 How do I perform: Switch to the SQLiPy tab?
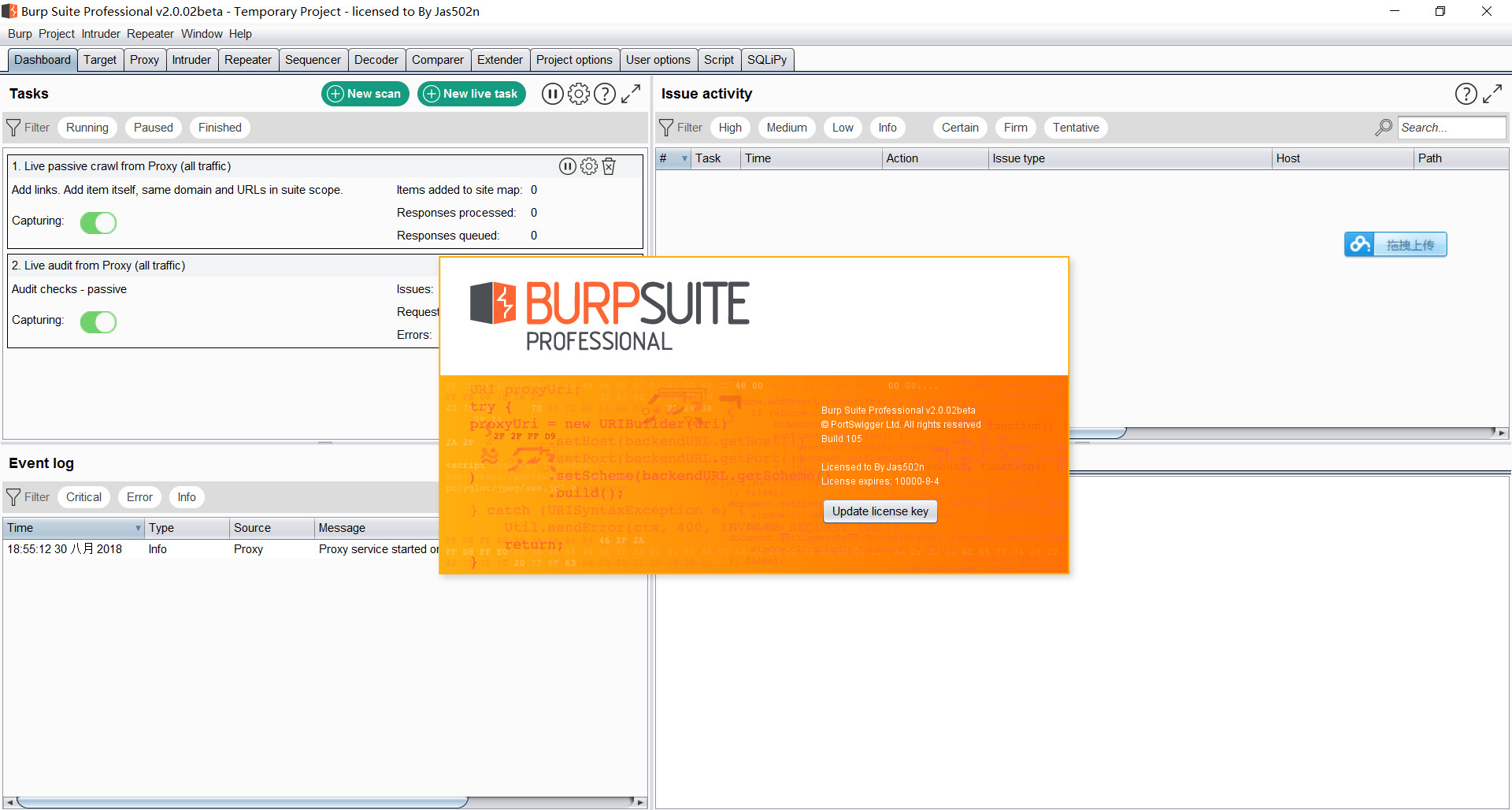767,60
